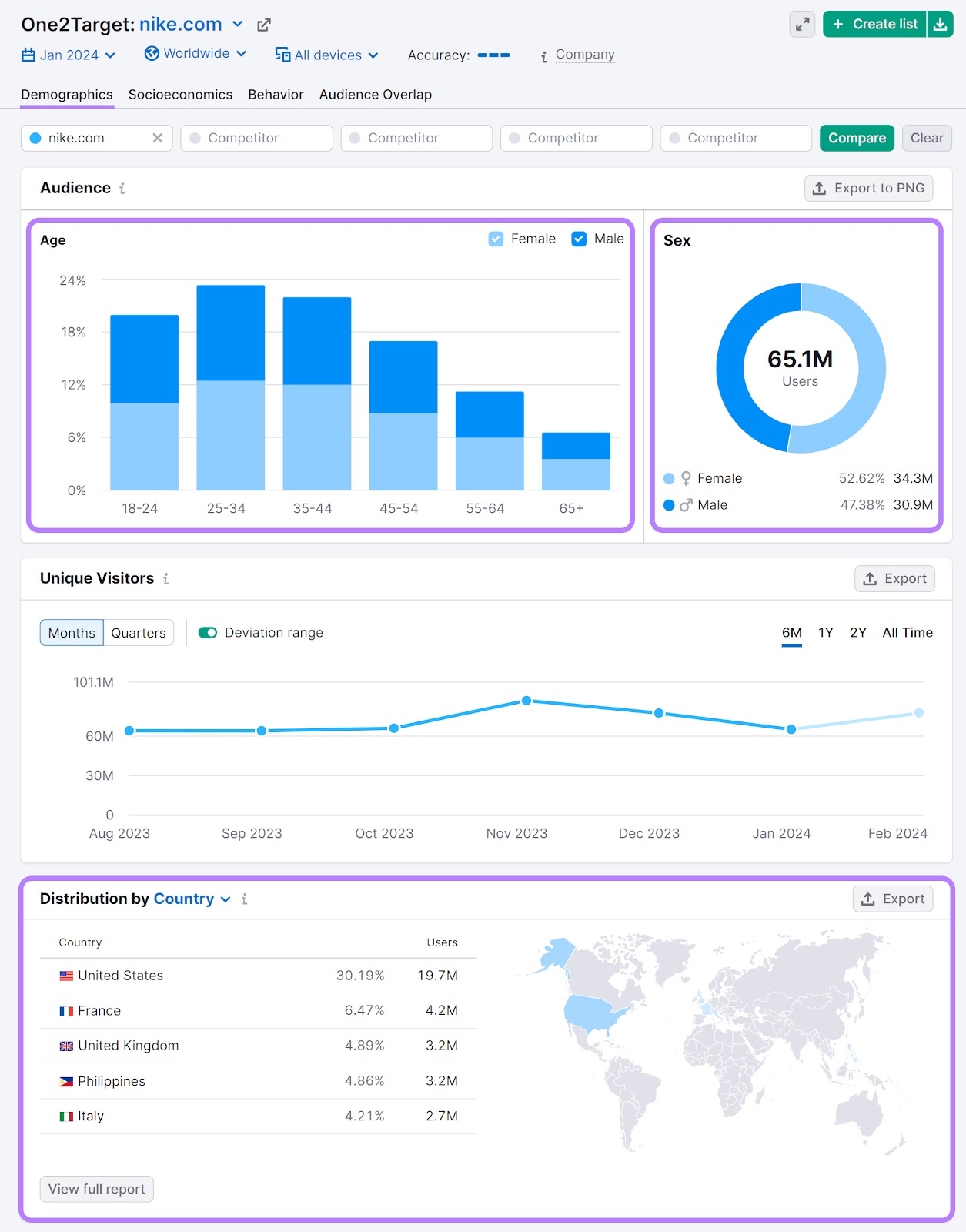Open the Jan 2024 date dropdown

click(69, 55)
